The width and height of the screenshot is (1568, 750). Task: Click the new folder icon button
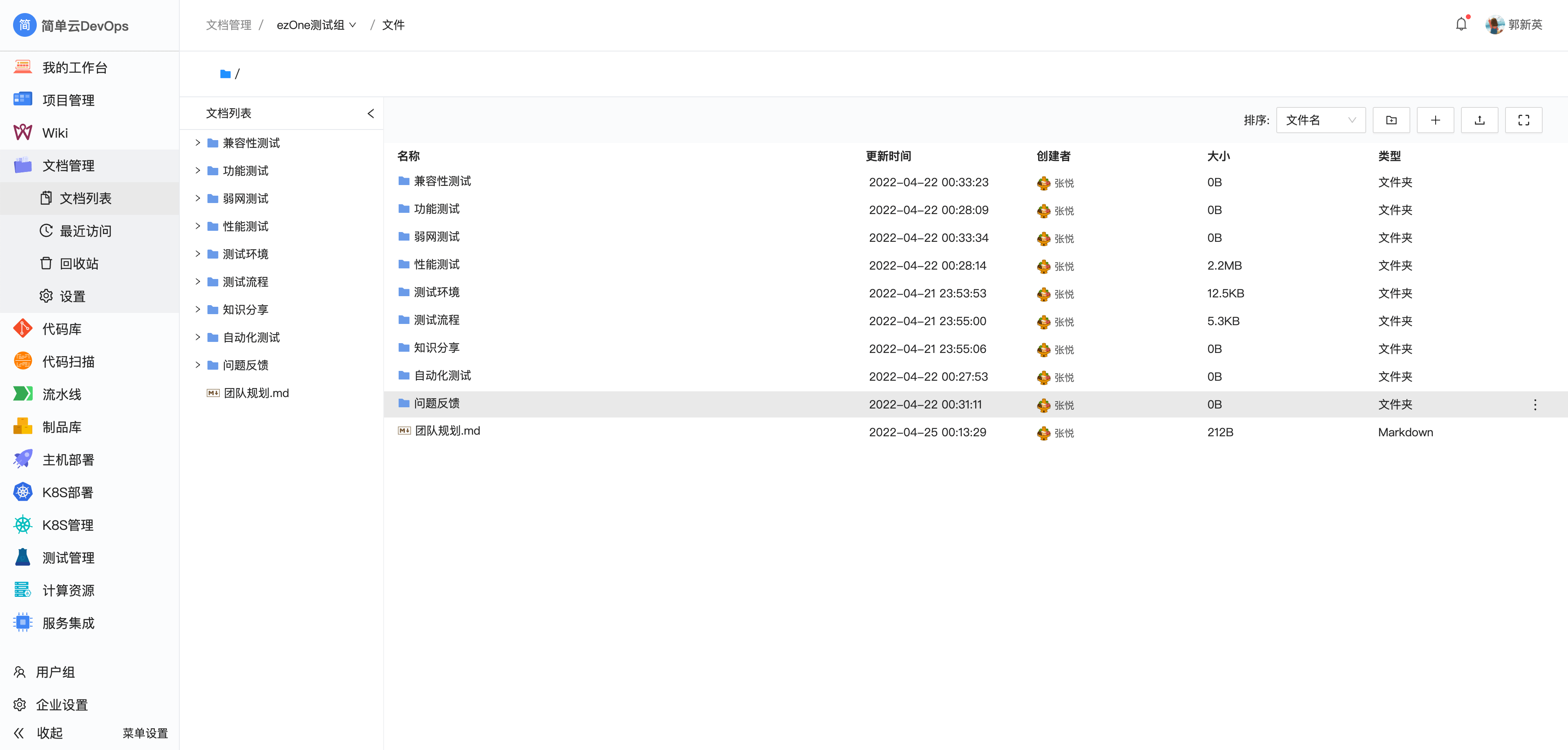point(1391,120)
